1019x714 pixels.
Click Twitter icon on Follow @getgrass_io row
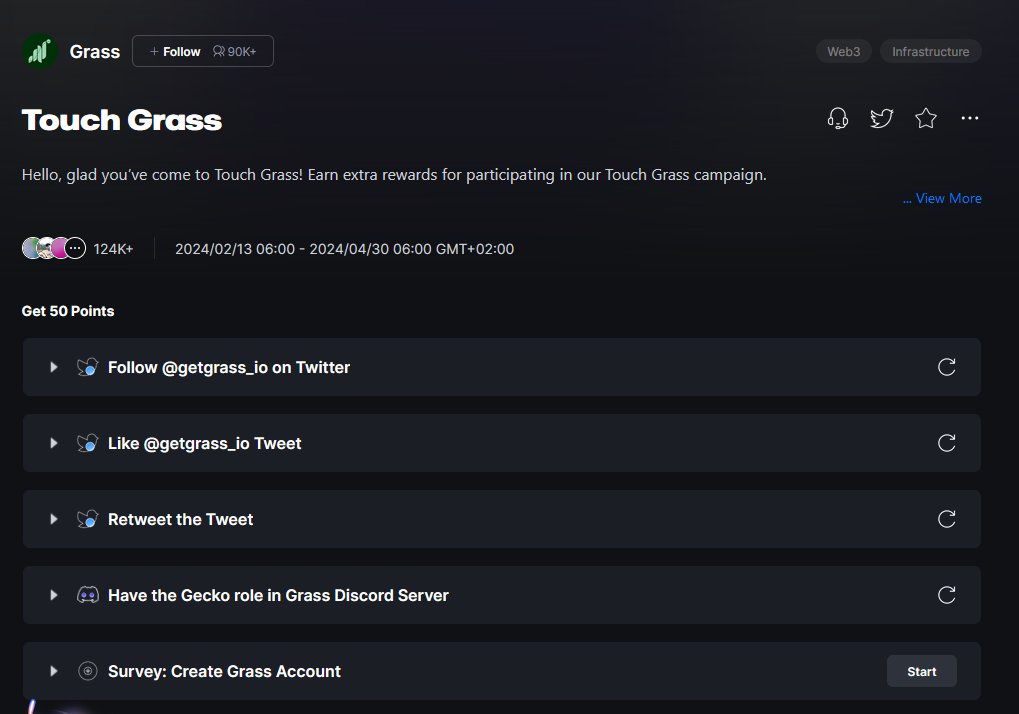point(88,367)
